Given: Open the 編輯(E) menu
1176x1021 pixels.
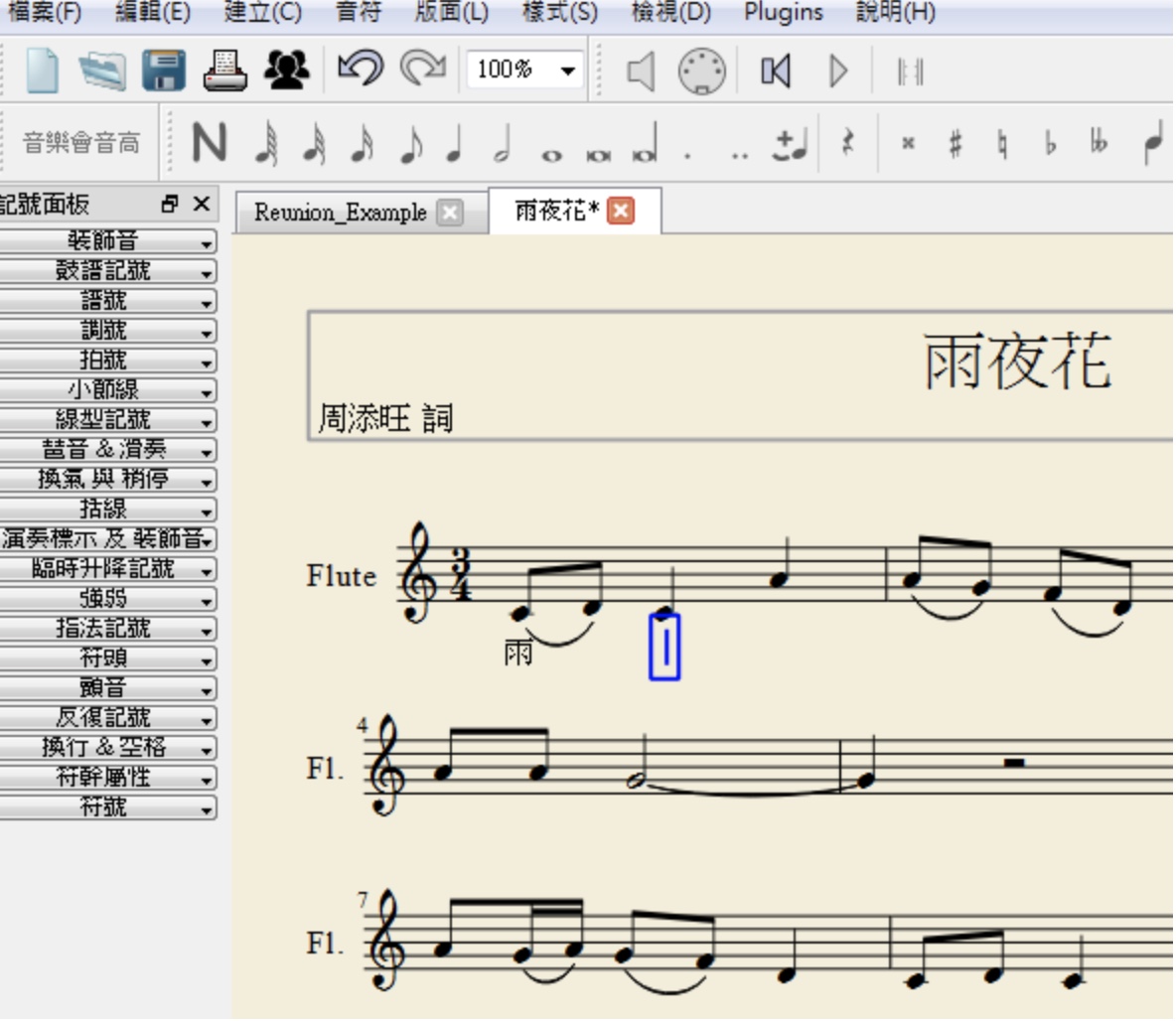Looking at the screenshot, I should tap(152, 12).
